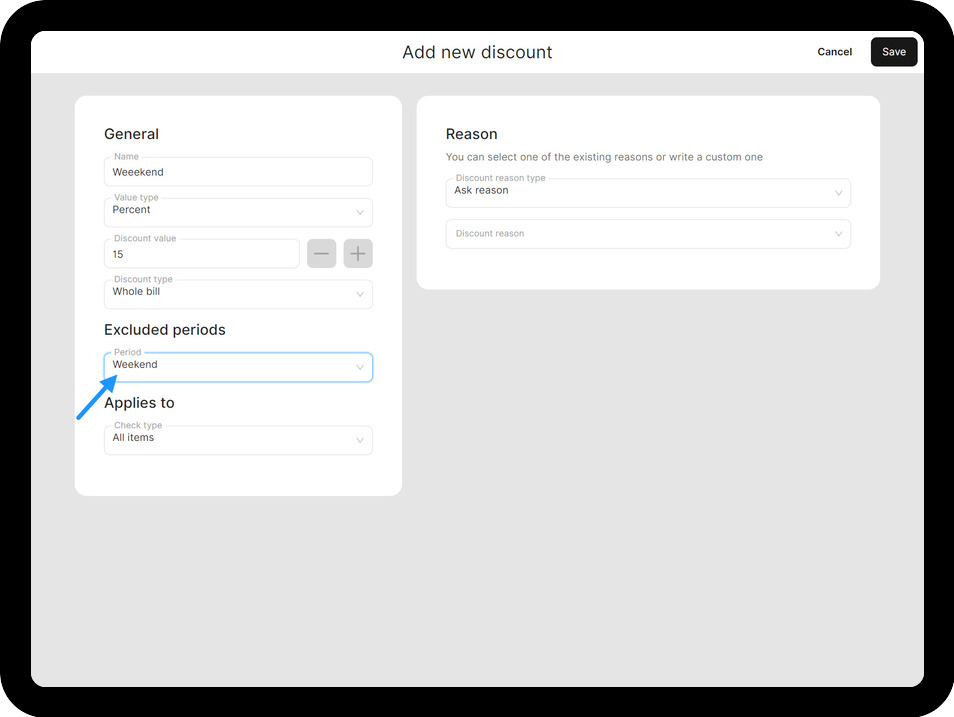The image size is (954, 717).
Task: Click the Discount value field showing 15
Action: coord(201,254)
